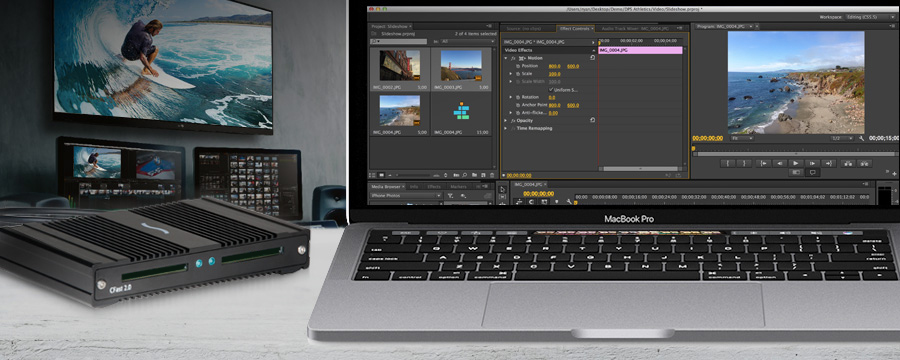Select the Effects tab
This screenshot has height=360, width=900.
point(434,187)
